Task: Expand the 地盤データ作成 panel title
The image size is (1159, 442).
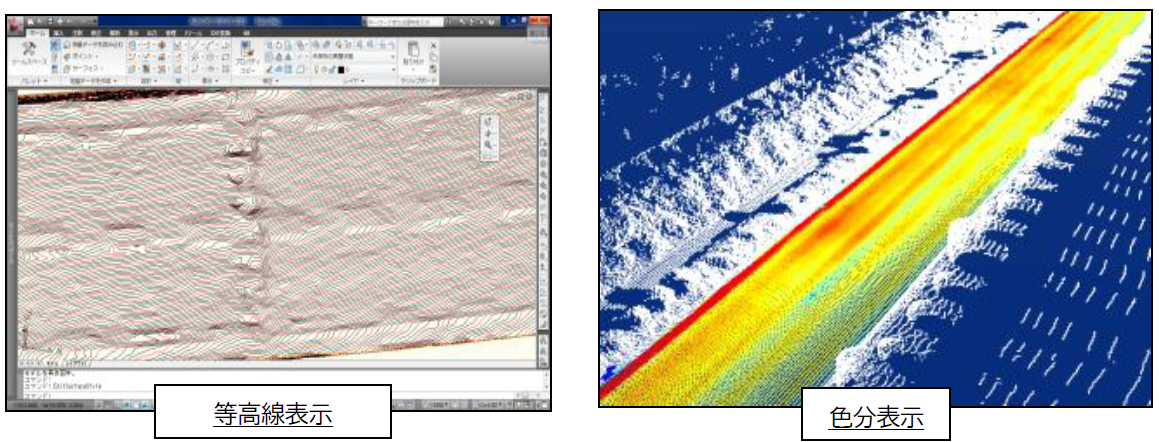Action: point(92,80)
